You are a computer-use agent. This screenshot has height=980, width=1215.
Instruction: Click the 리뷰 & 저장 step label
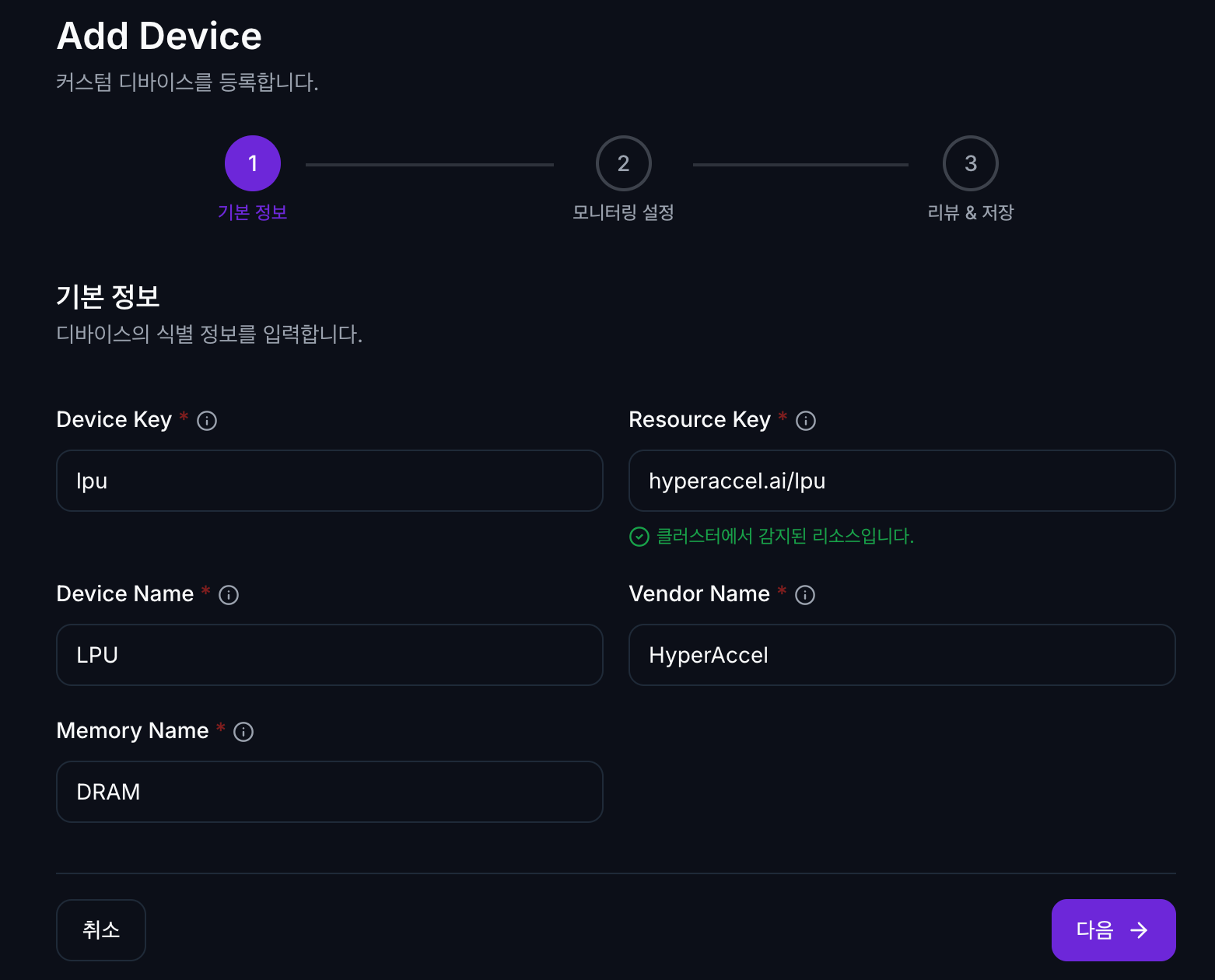click(x=970, y=212)
